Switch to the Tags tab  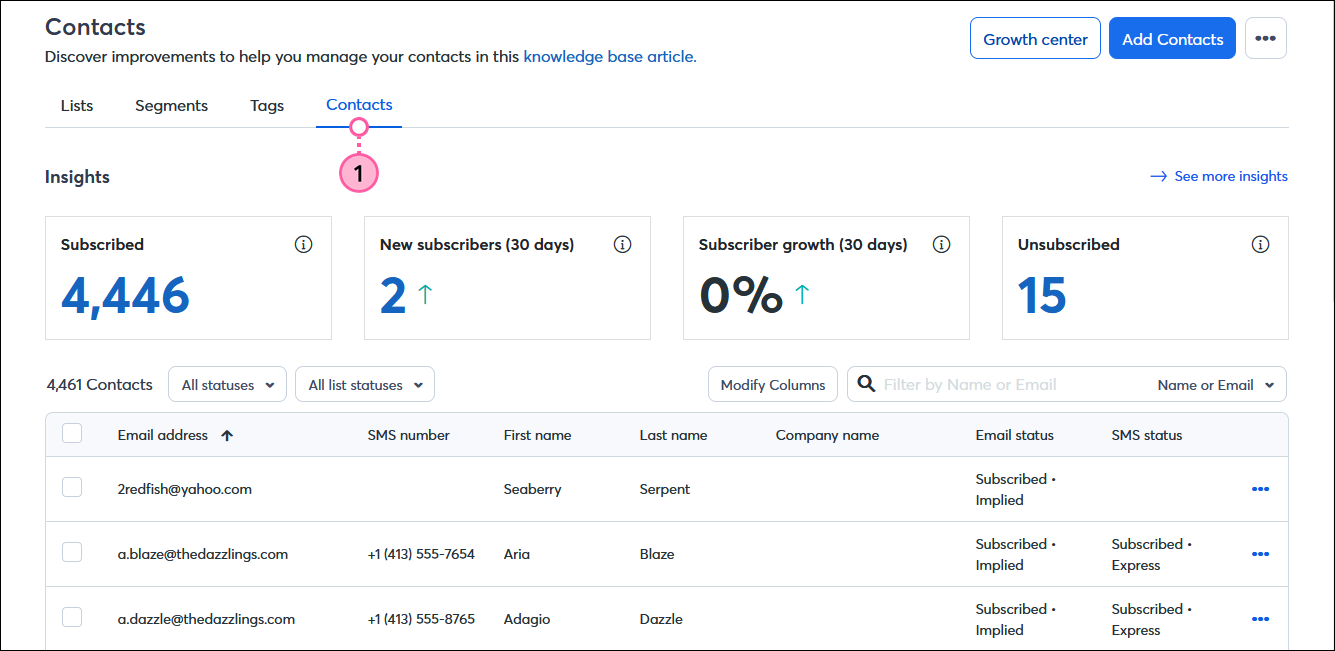pyautogui.click(x=267, y=105)
